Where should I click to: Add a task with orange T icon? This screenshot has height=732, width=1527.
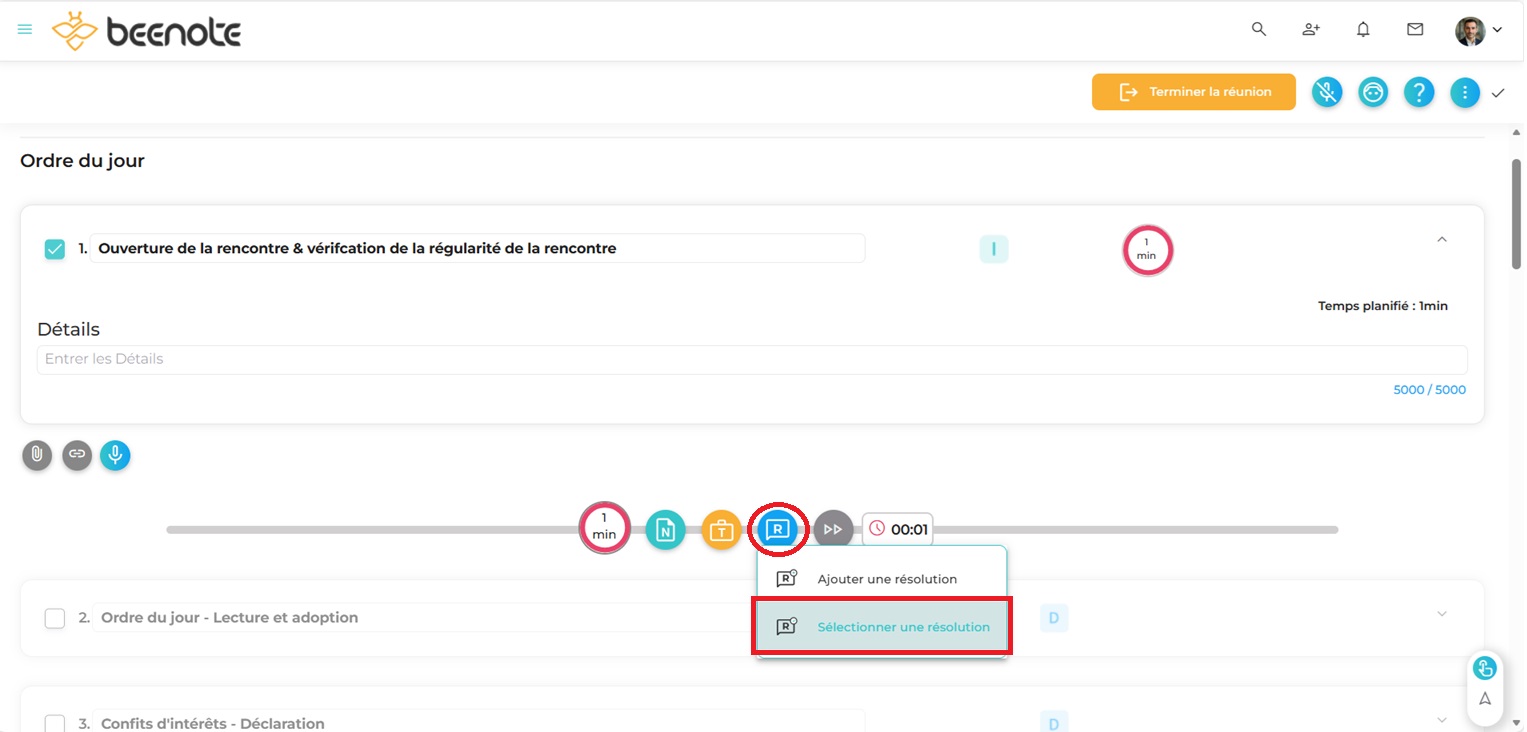[x=720, y=530]
